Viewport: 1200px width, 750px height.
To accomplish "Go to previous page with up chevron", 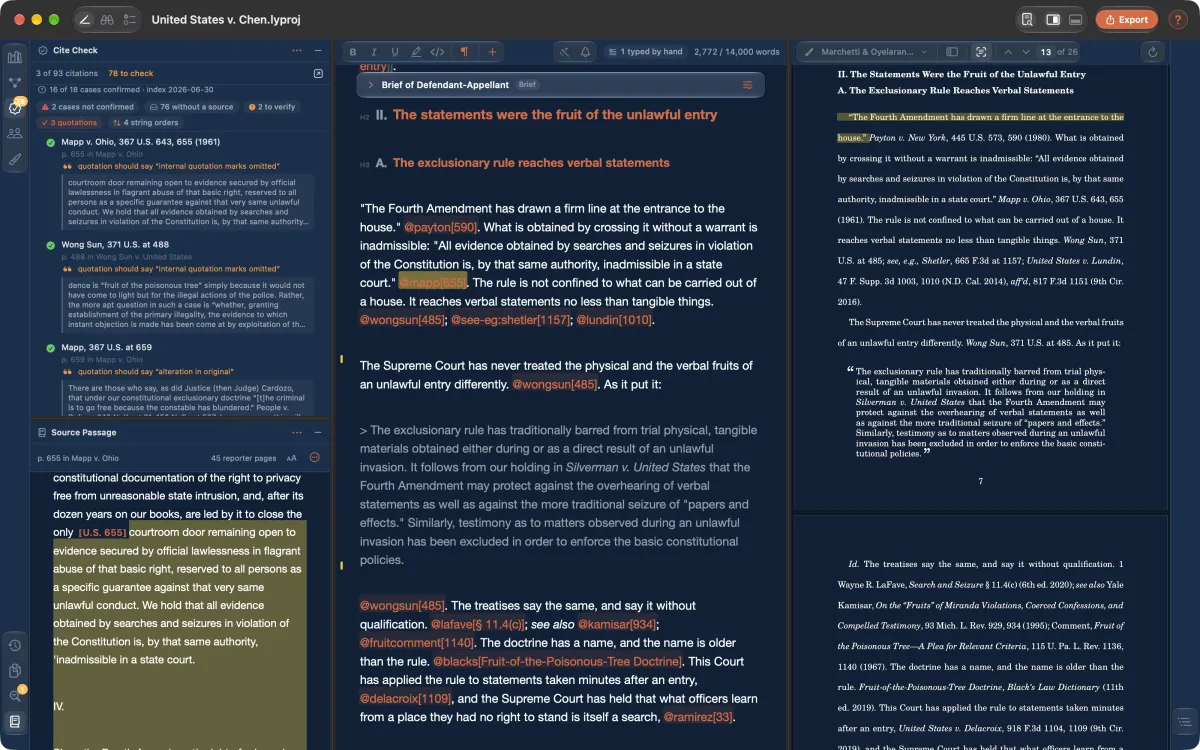I will [x=1008, y=52].
